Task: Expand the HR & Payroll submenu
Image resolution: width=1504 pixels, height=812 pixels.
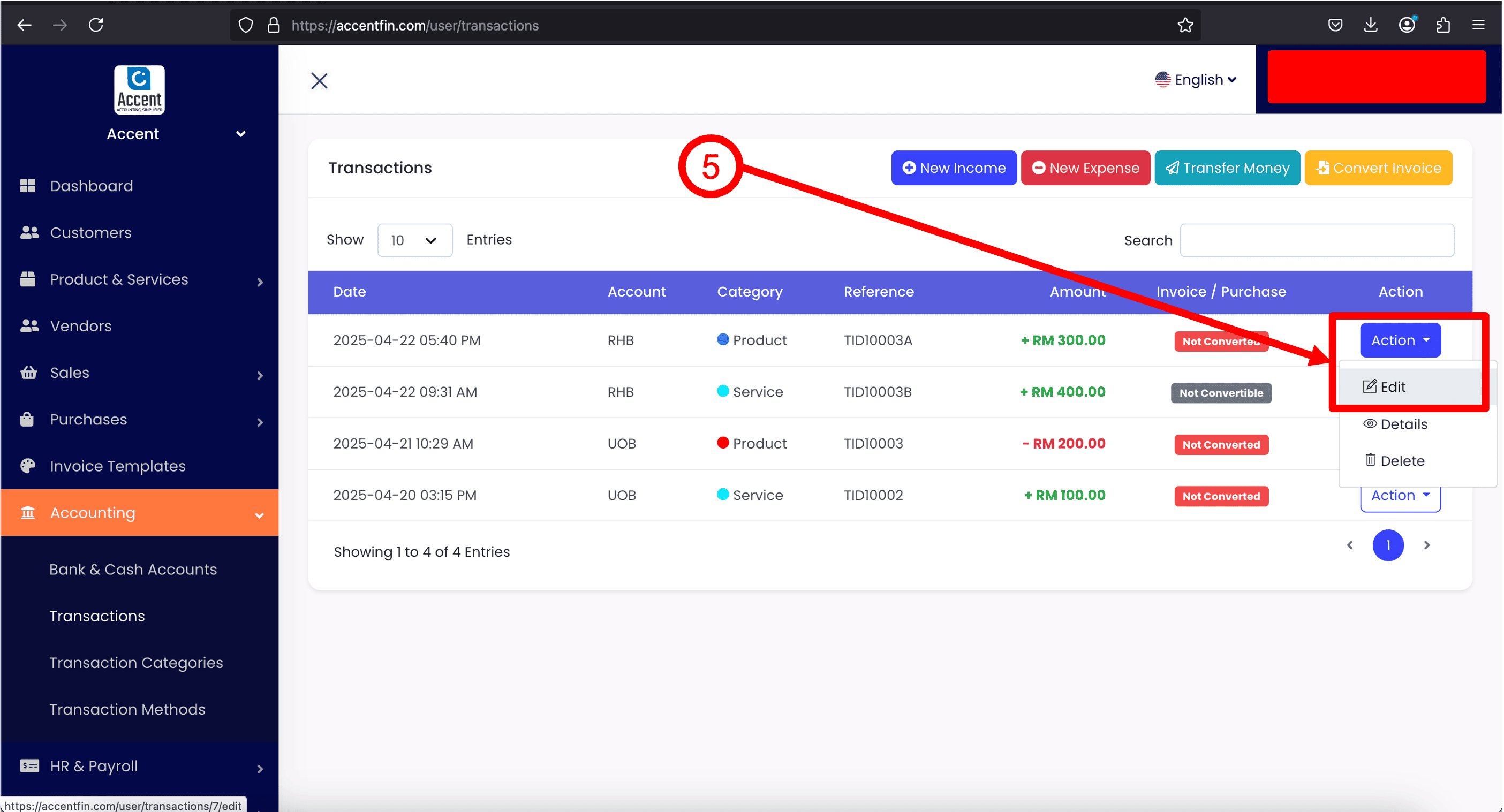Action: 260,769
